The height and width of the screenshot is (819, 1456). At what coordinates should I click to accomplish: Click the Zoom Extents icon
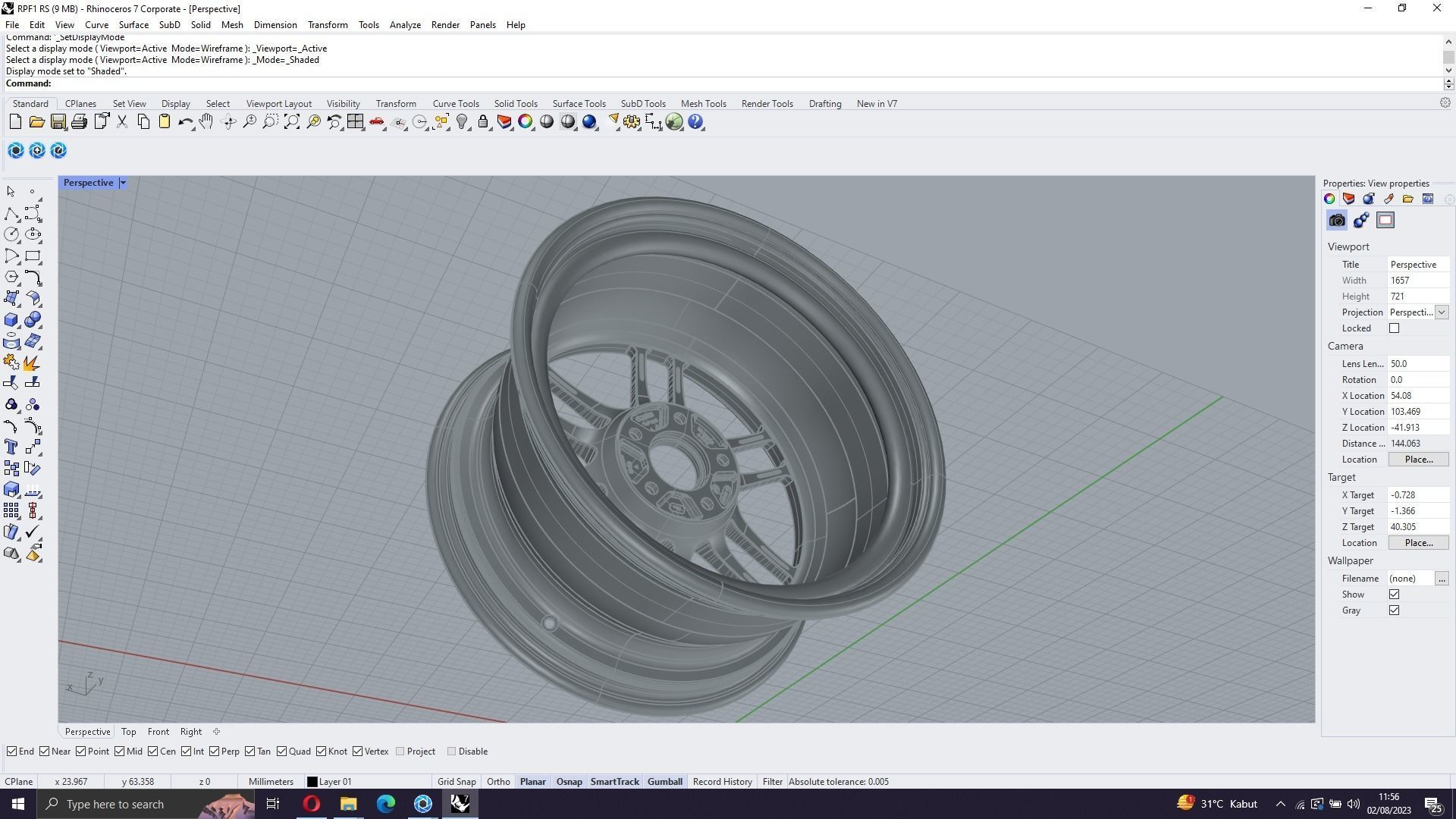[x=291, y=122]
